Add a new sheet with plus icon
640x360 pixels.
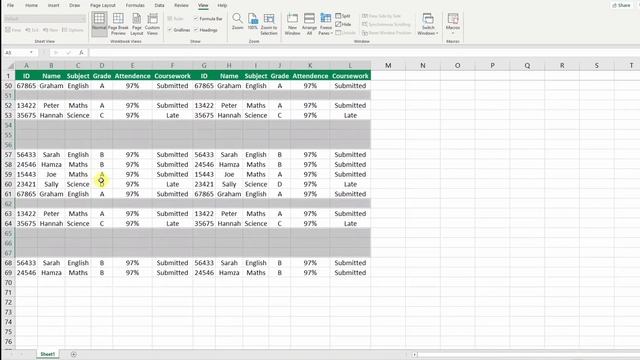coord(73,354)
